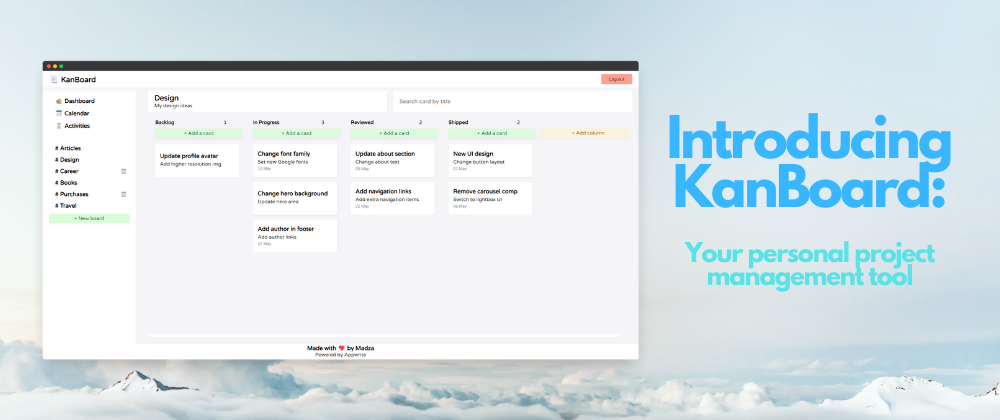Viewport: 1000px width, 420px height.
Task: Add a card to Shipped column
Action: (x=492, y=133)
